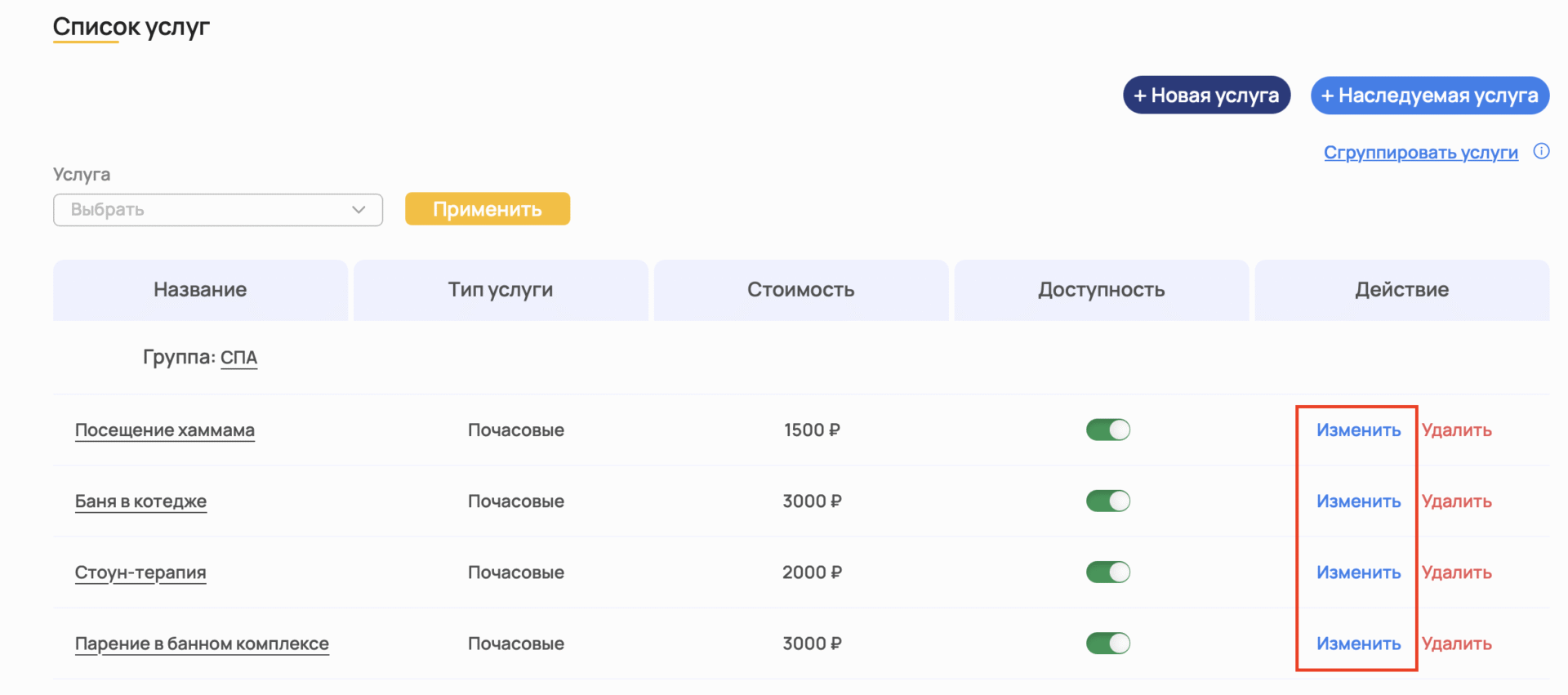Image resolution: width=1568 pixels, height=695 pixels.
Task: Open Парение в банном комплексе service
Action: [x=202, y=644]
